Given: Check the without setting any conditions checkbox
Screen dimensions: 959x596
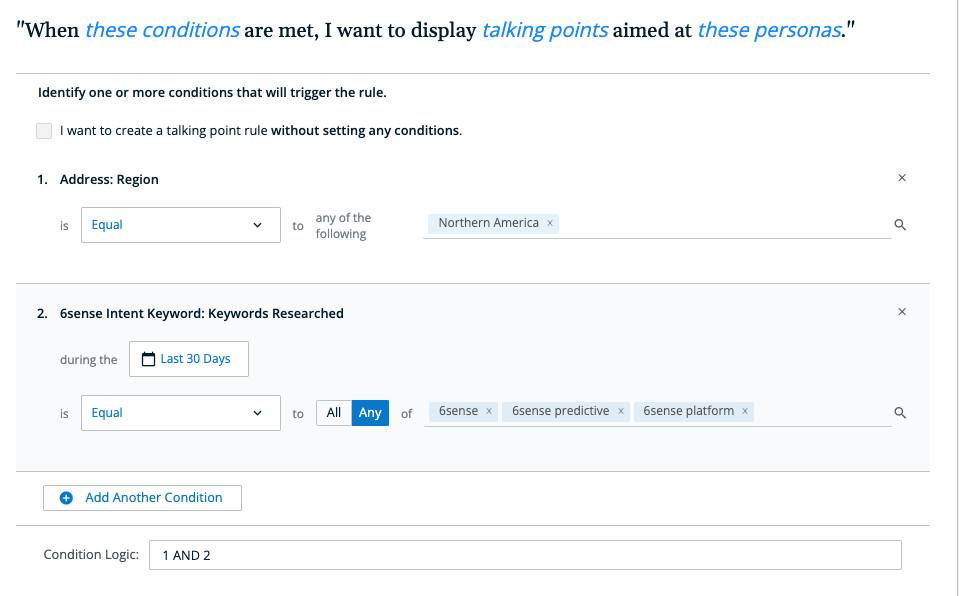Looking at the screenshot, I should (44, 131).
